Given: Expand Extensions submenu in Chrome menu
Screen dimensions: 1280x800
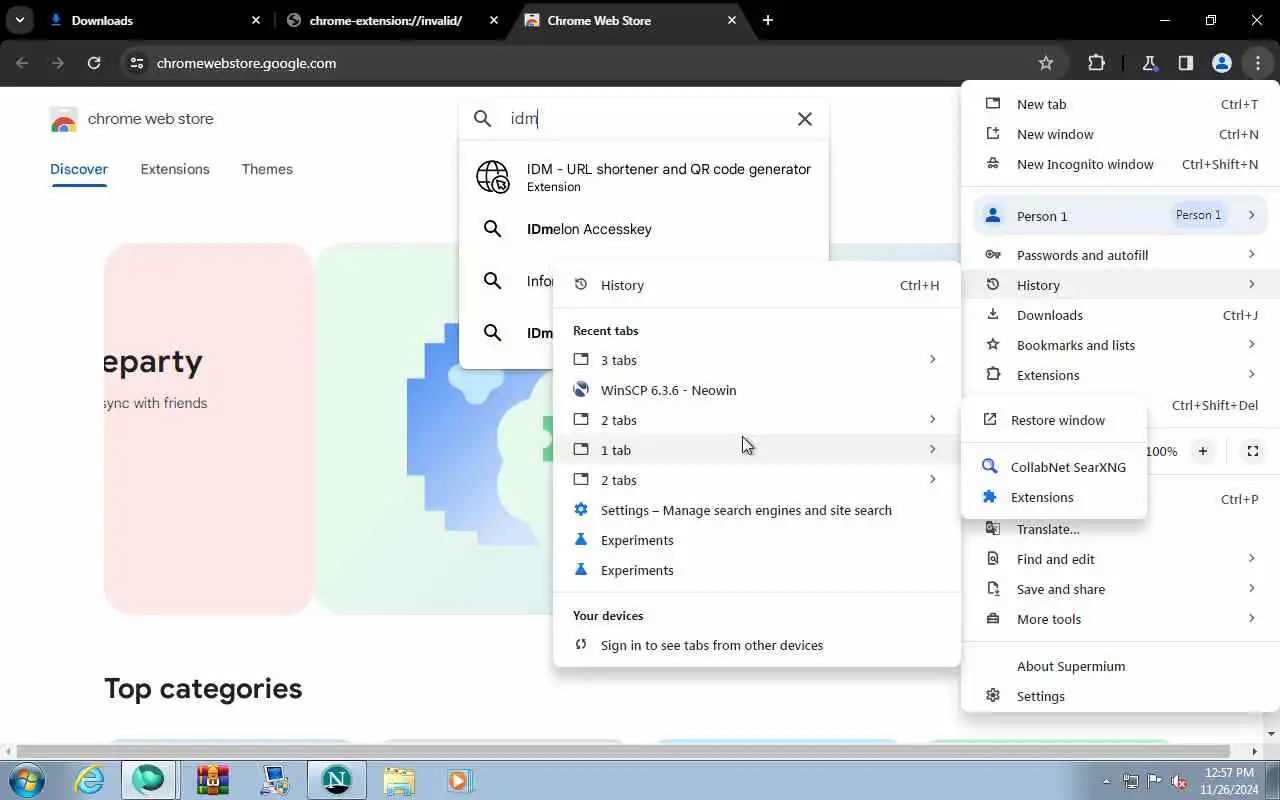Looking at the screenshot, I should [x=1120, y=375].
